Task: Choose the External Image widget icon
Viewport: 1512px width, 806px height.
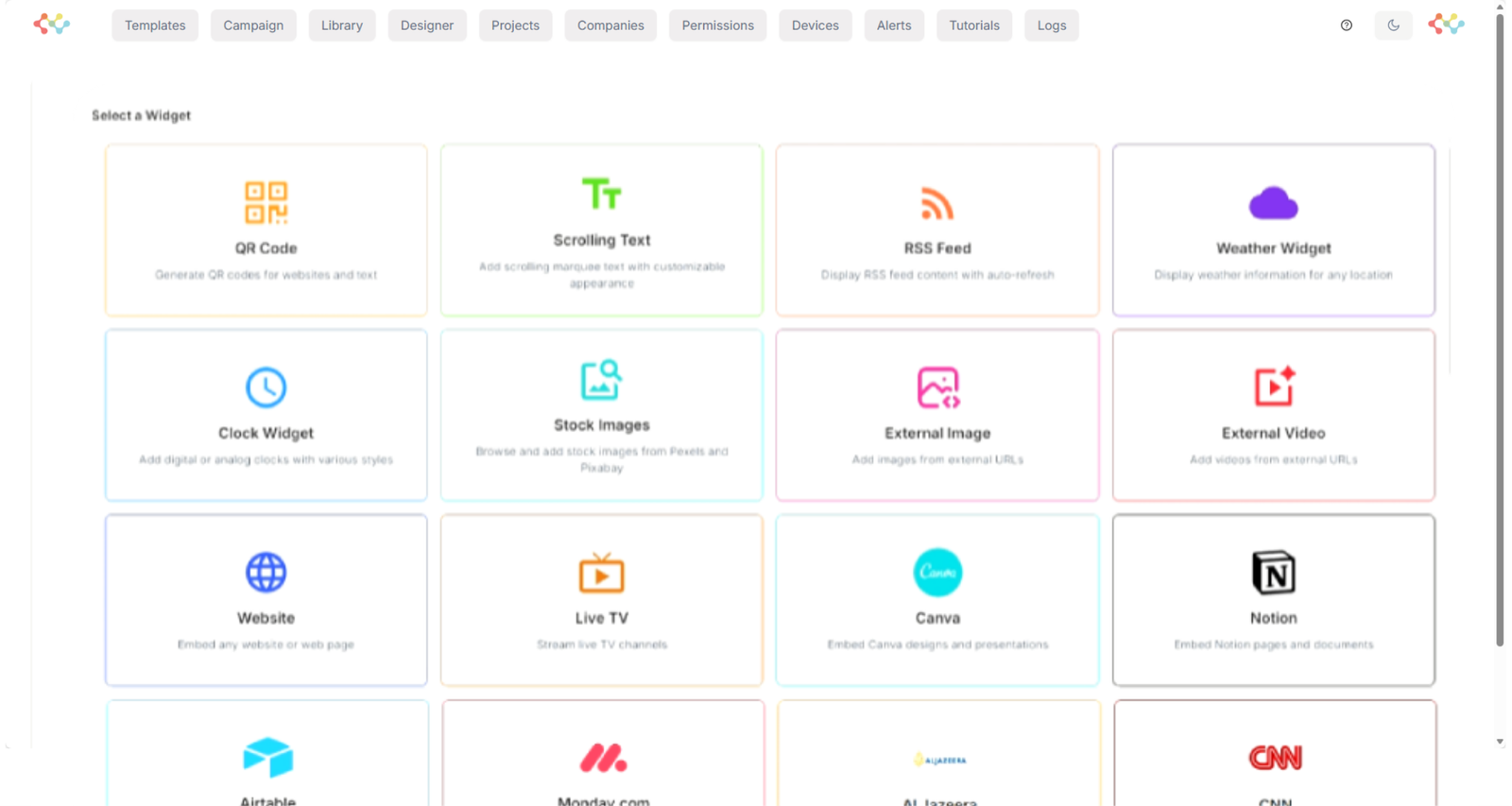Action: 937,387
